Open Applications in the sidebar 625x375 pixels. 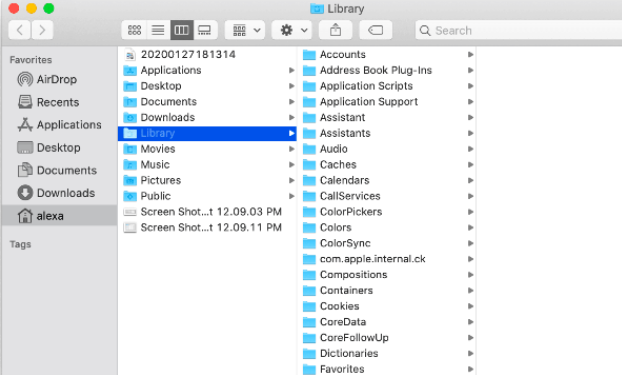[59, 125]
